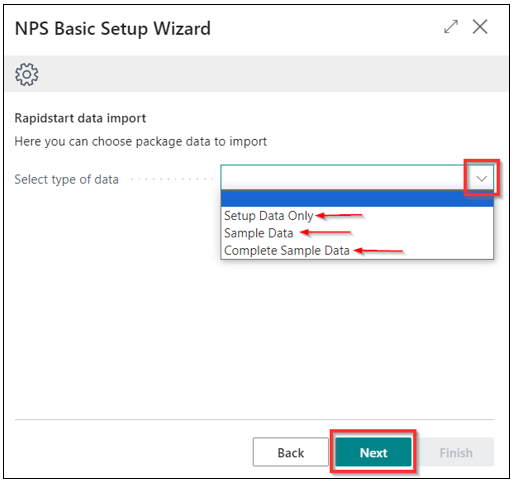Click the red arrow beside Complete Sample Data
This screenshot has height=483, width=516.
tap(378, 250)
